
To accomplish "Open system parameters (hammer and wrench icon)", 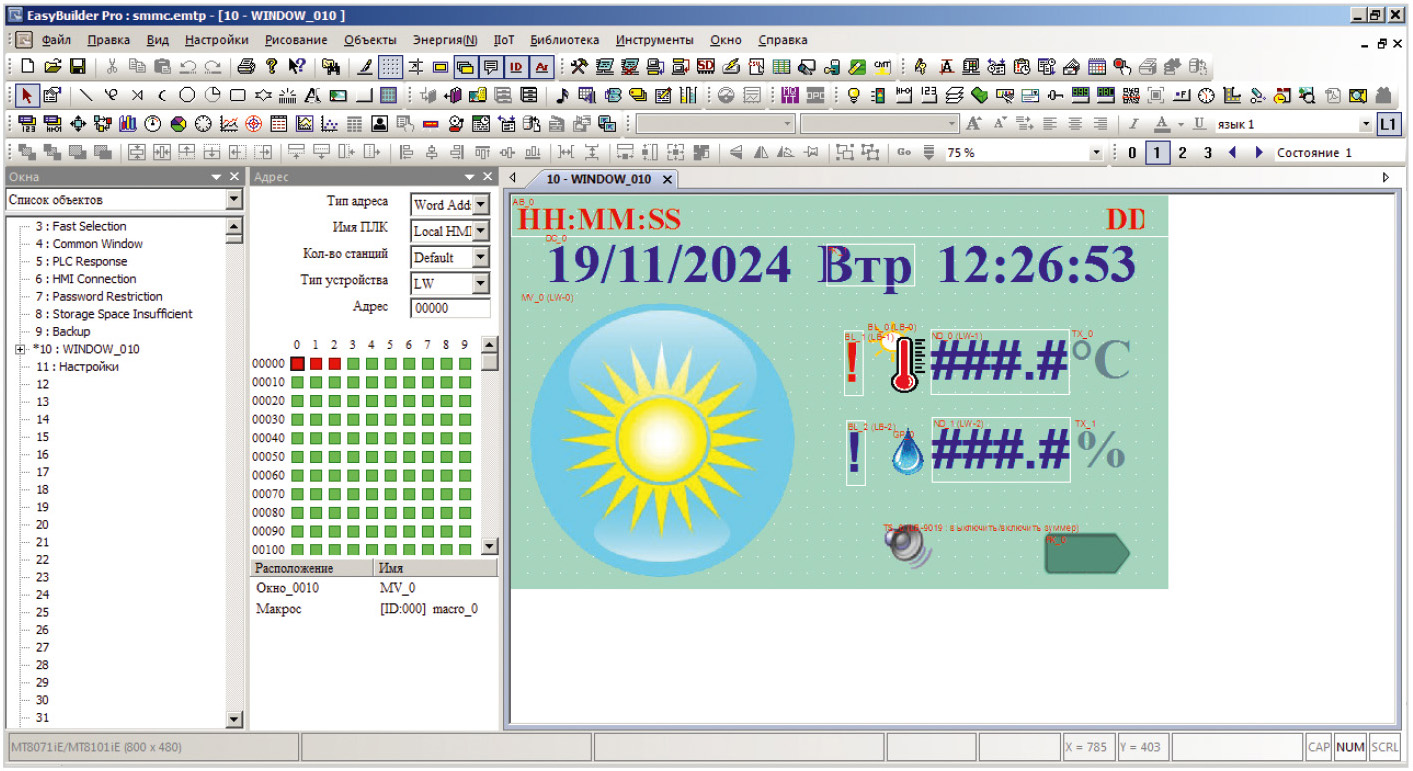I will (579, 67).
